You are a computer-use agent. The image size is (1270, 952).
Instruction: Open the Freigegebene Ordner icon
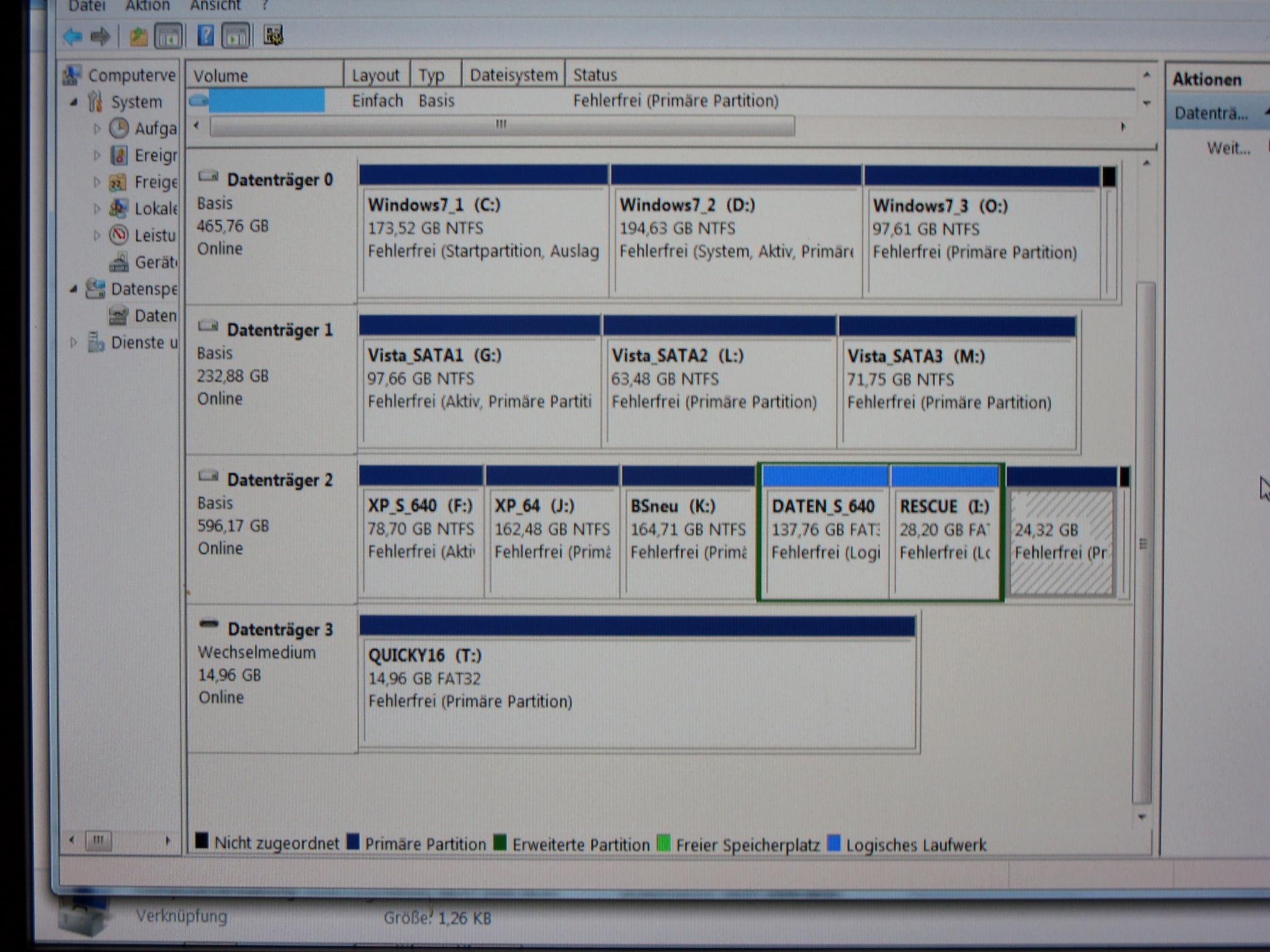(119, 182)
